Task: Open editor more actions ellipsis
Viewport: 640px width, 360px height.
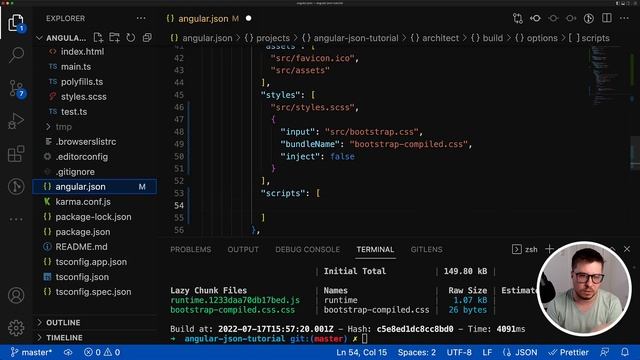Action: point(624,18)
